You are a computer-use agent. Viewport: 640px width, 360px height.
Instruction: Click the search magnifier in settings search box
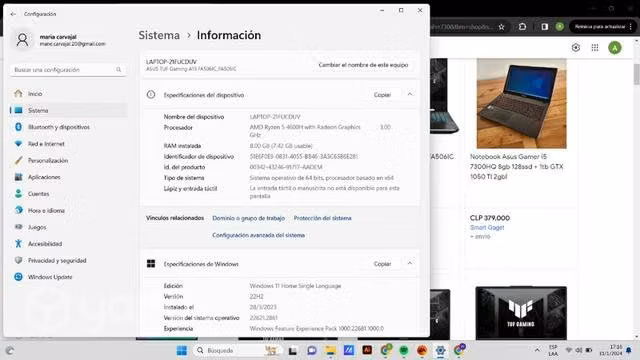[x=119, y=70]
